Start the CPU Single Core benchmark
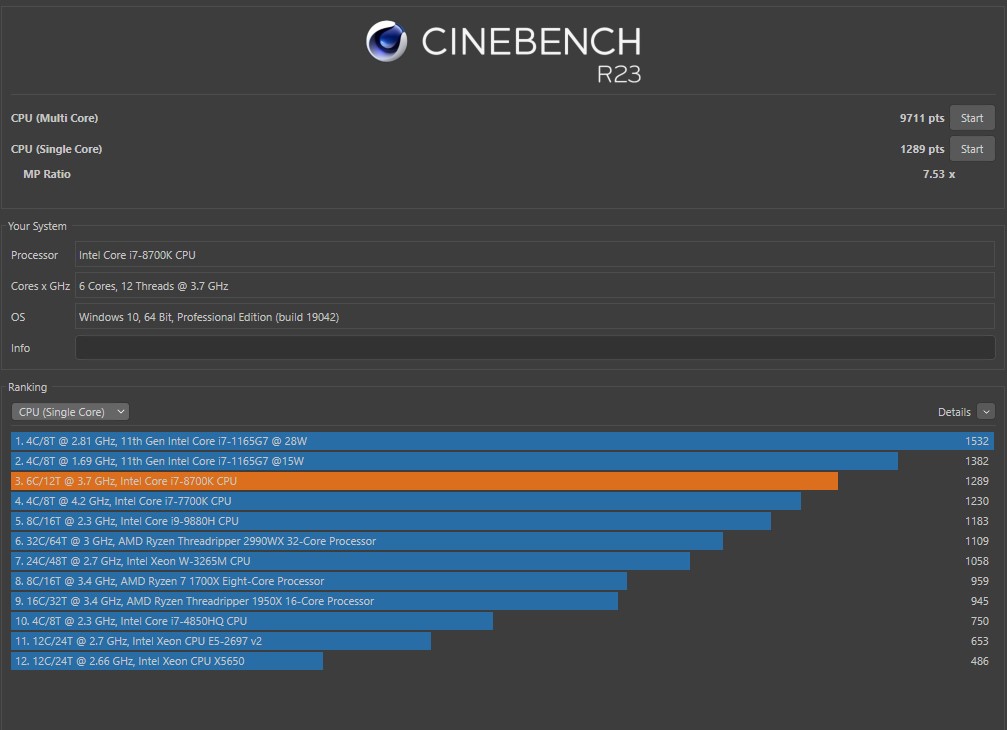 click(x=972, y=149)
